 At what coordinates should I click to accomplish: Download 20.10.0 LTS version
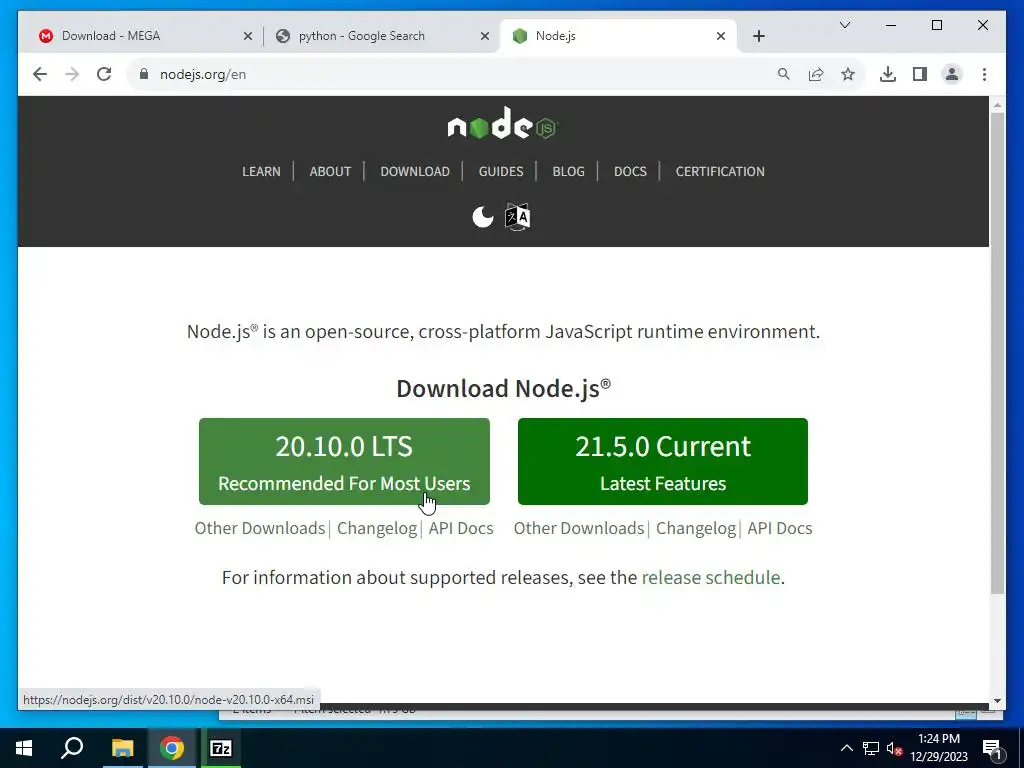tap(344, 461)
